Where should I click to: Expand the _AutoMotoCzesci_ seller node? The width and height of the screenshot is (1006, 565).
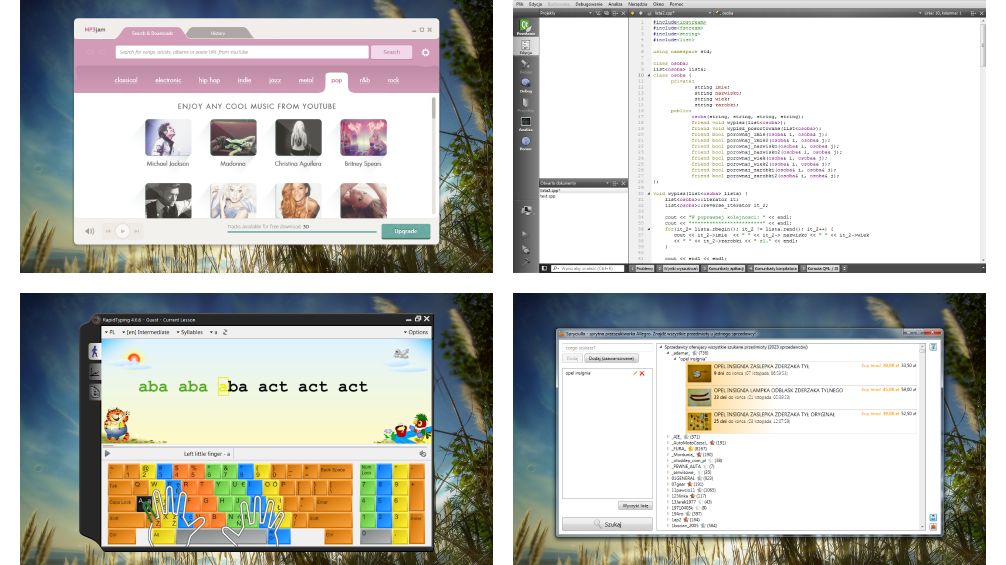click(667, 443)
